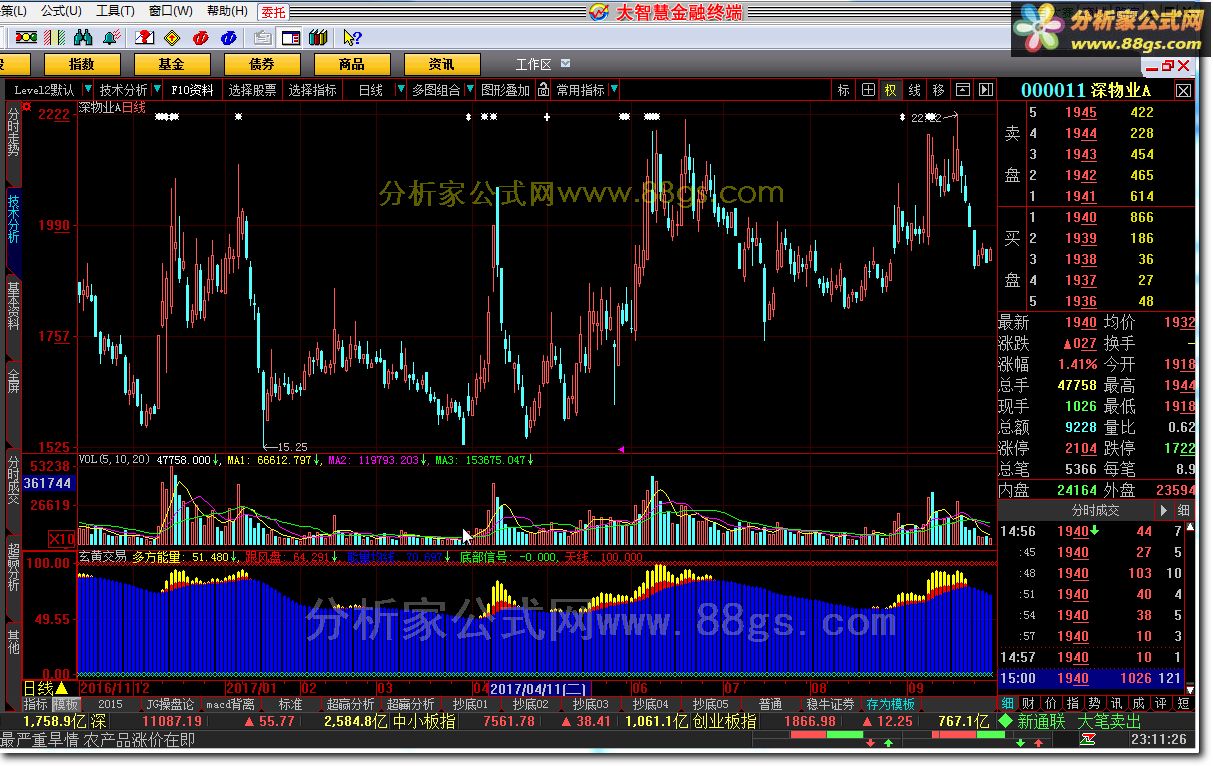The height and width of the screenshot is (766, 1213).
Task: Click the striped bars toolbar icon
Action: click(x=54, y=38)
